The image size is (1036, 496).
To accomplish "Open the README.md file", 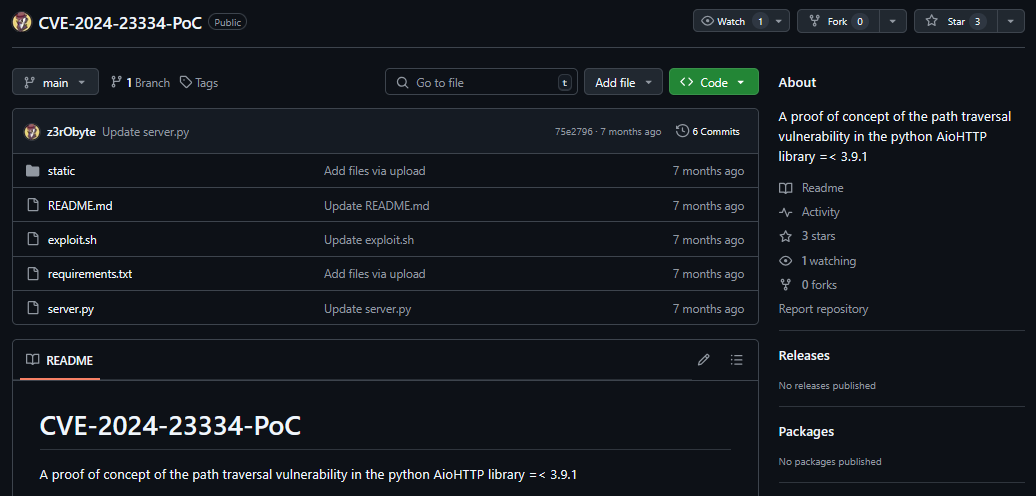I will click(80, 205).
